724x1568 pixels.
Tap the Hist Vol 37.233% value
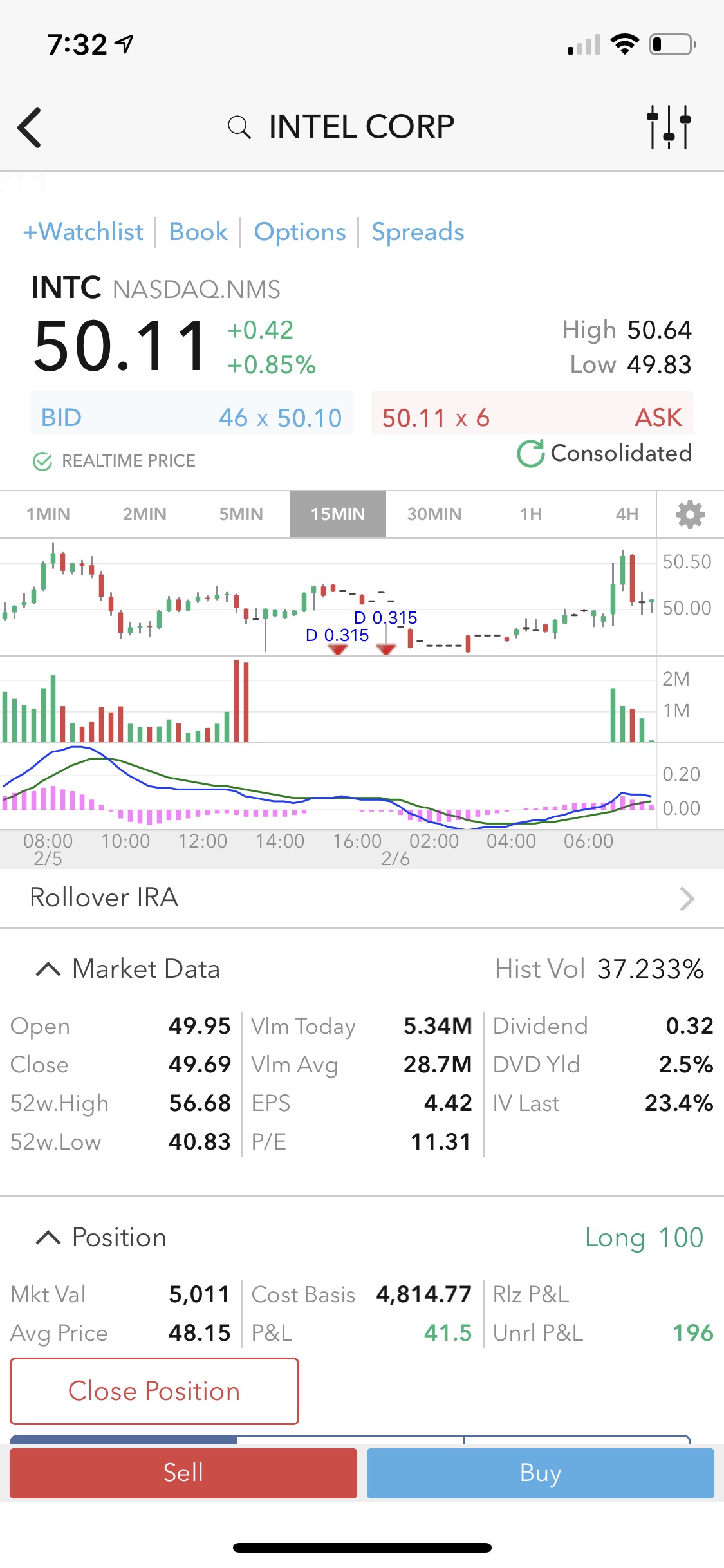pyautogui.click(x=651, y=969)
